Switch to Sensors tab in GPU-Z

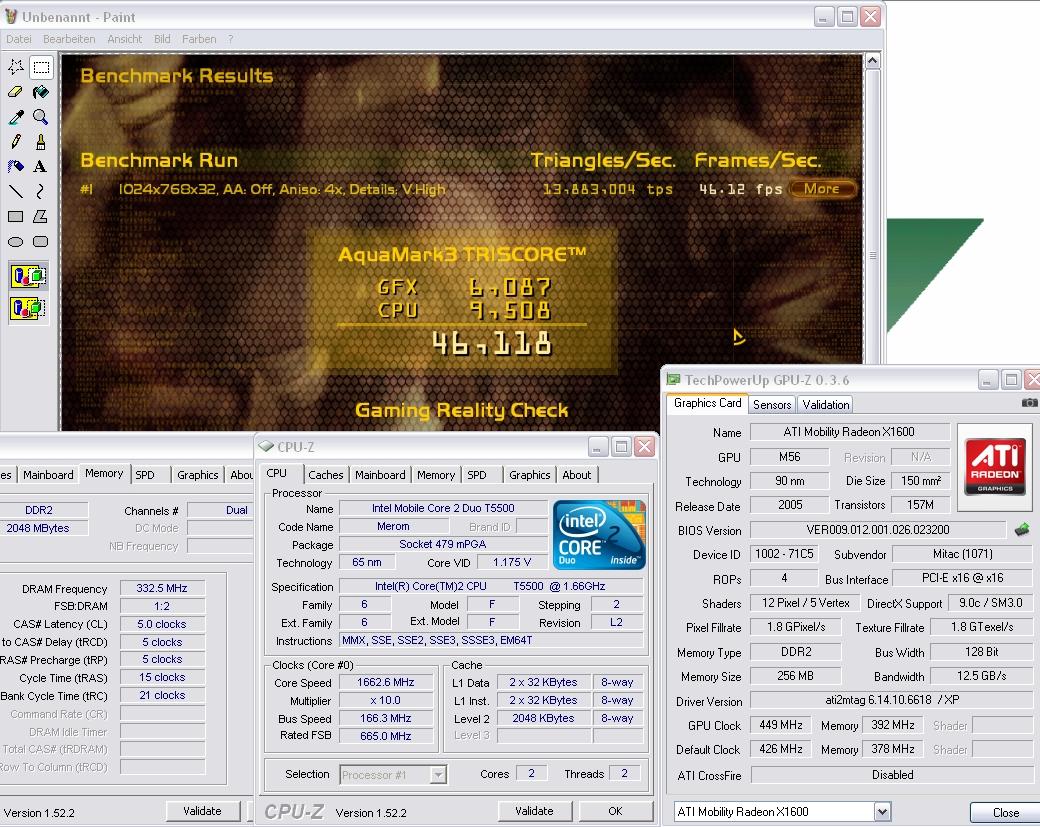click(x=772, y=405)
